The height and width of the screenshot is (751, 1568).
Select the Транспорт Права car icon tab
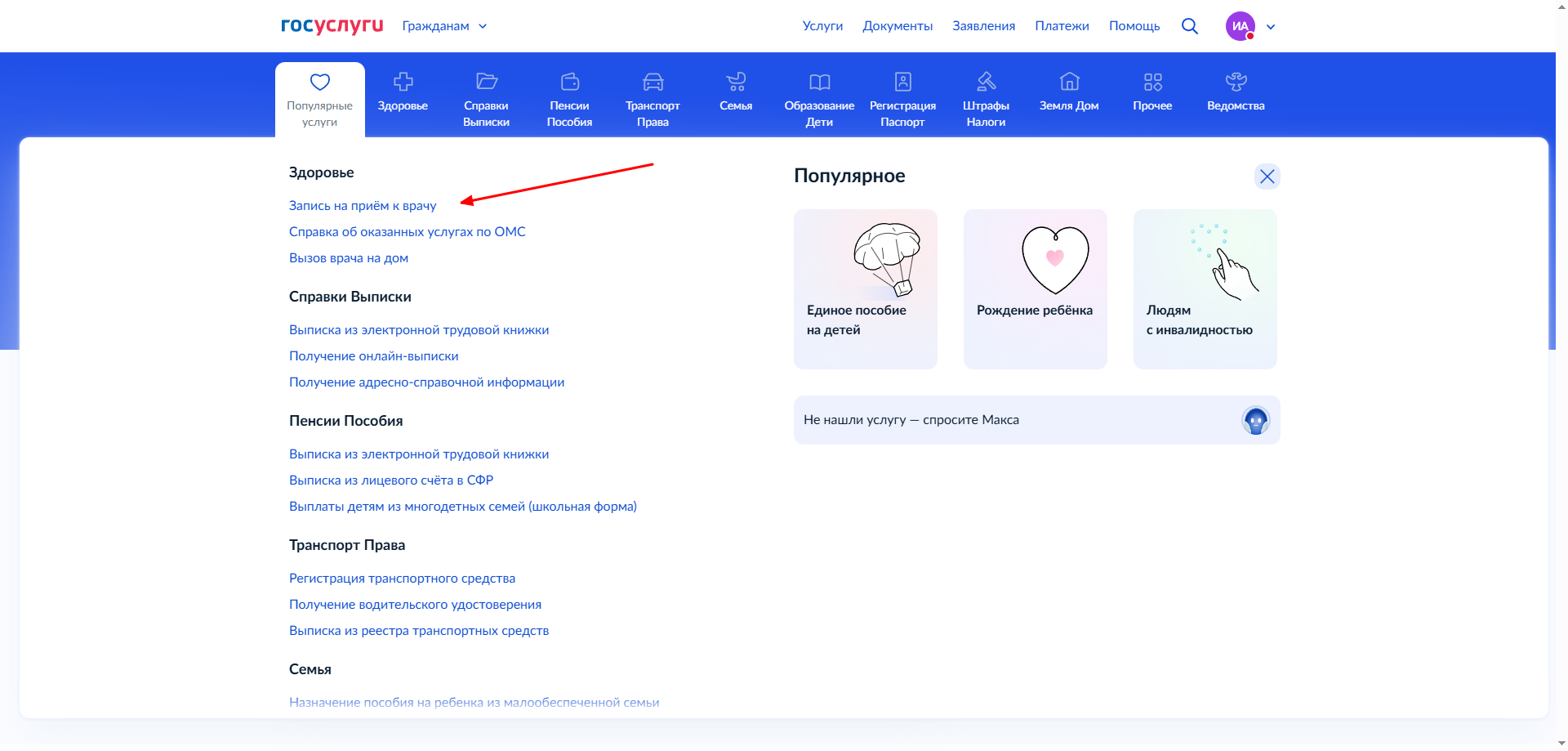coord(653,100)
